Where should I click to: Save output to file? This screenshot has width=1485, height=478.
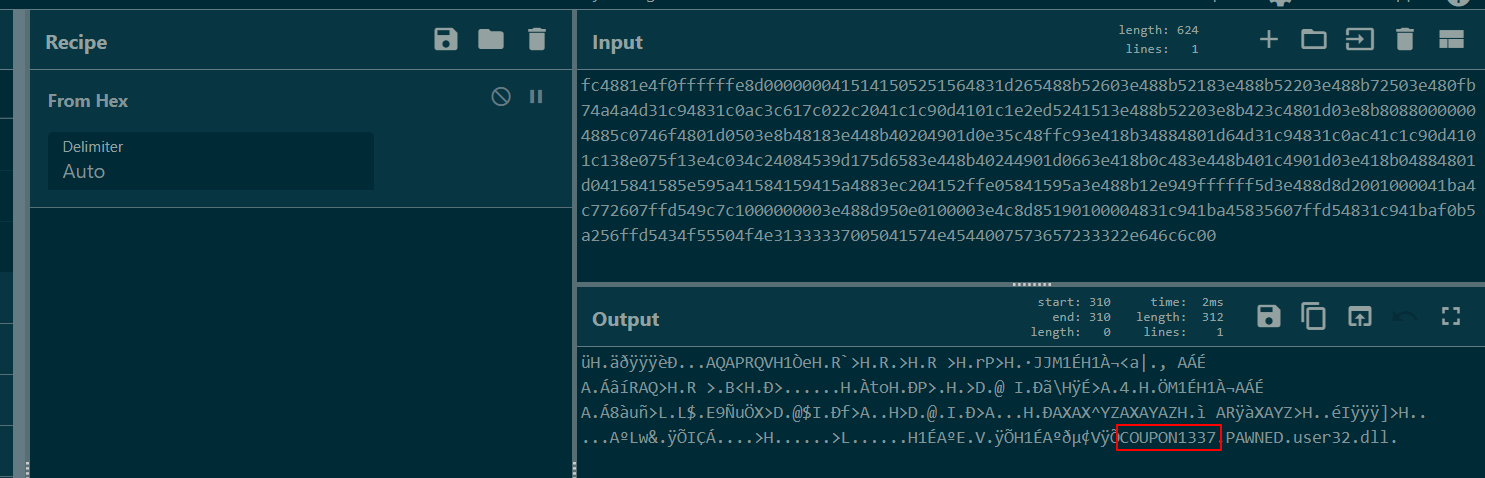pyautogui.click(x=1269, y=317)
